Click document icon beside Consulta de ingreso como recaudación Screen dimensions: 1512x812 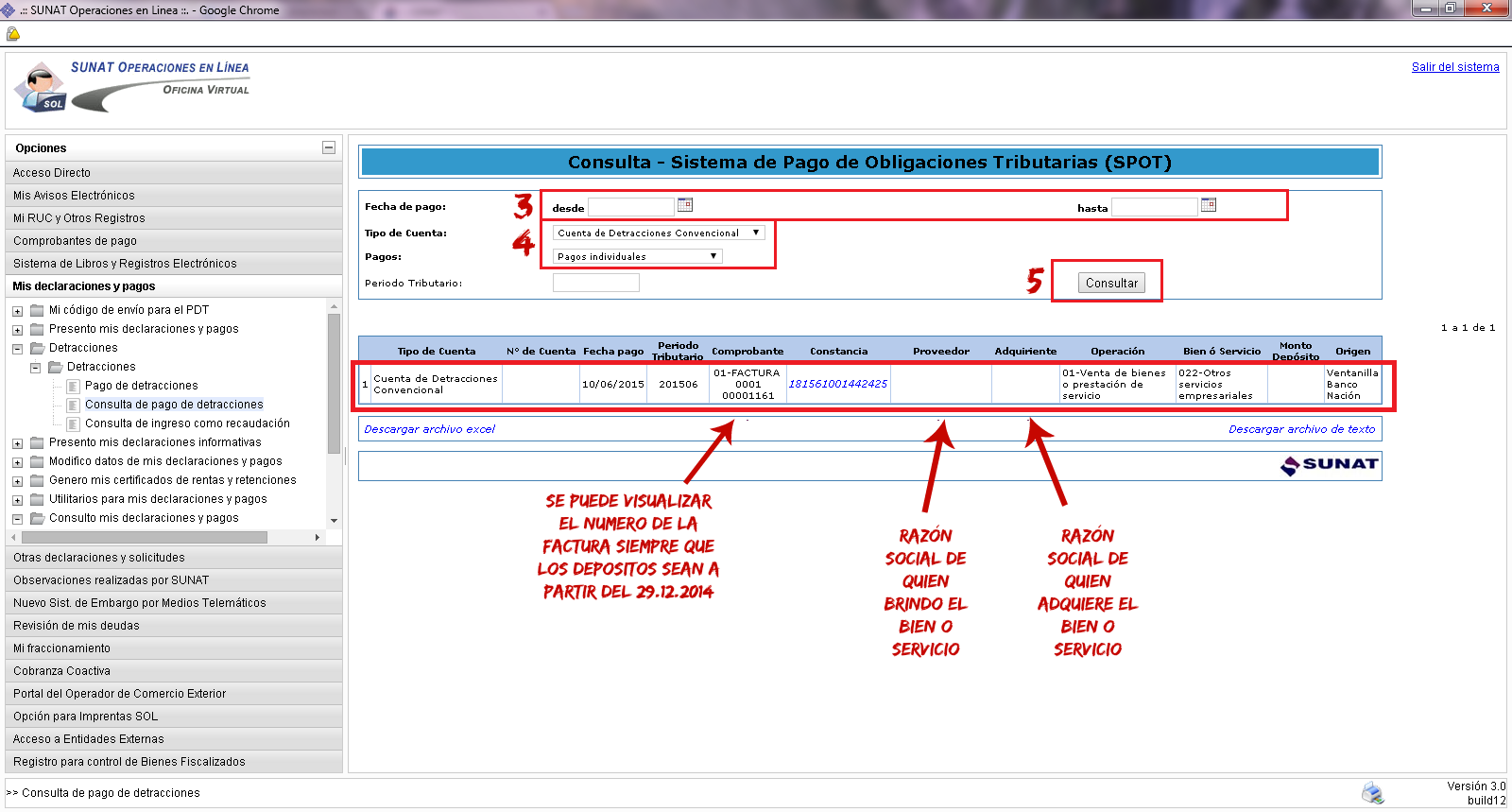click(73, 423)
